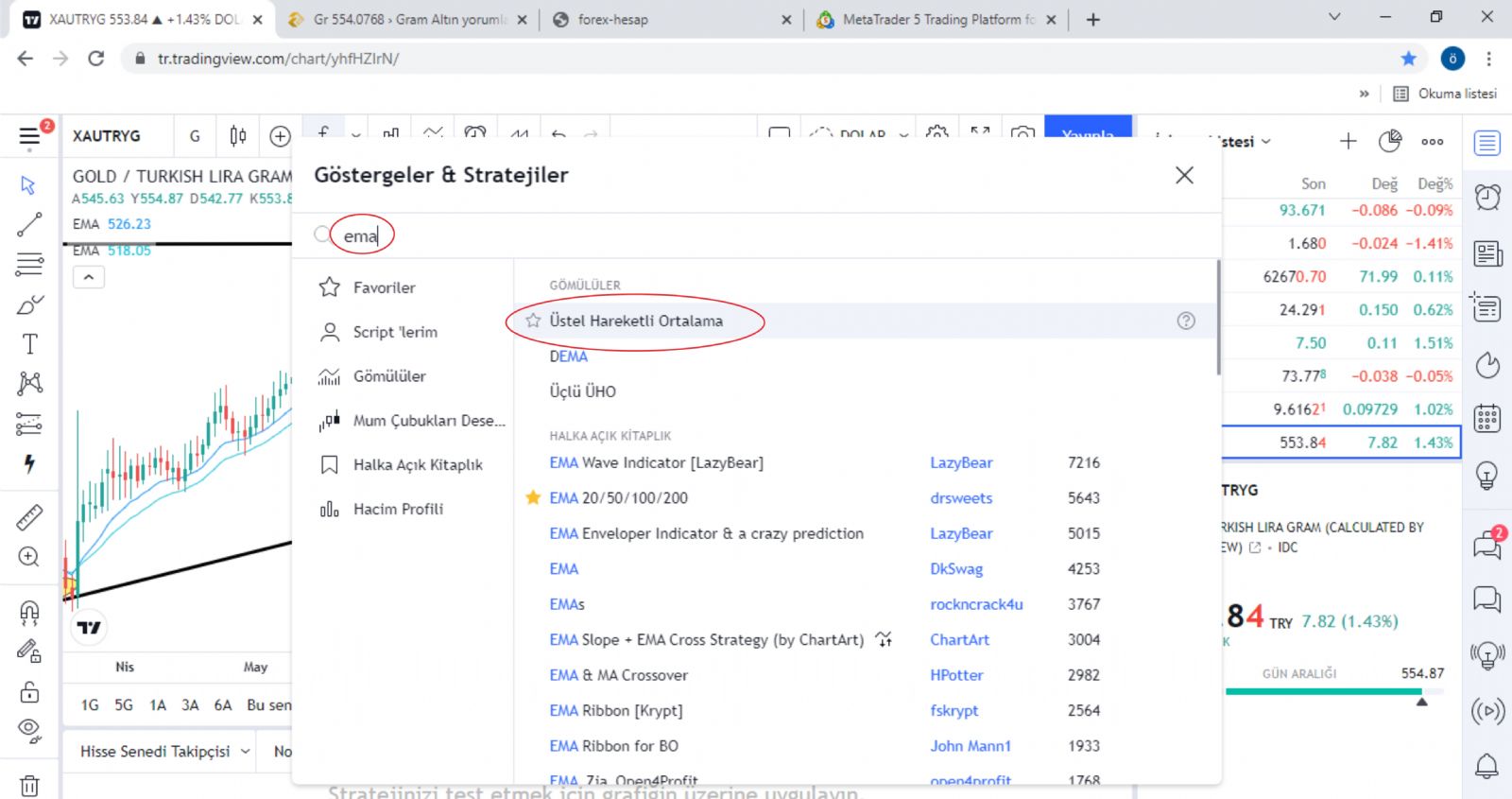
Task: Select the cursor arrow tool
Action: click(28, 184)
